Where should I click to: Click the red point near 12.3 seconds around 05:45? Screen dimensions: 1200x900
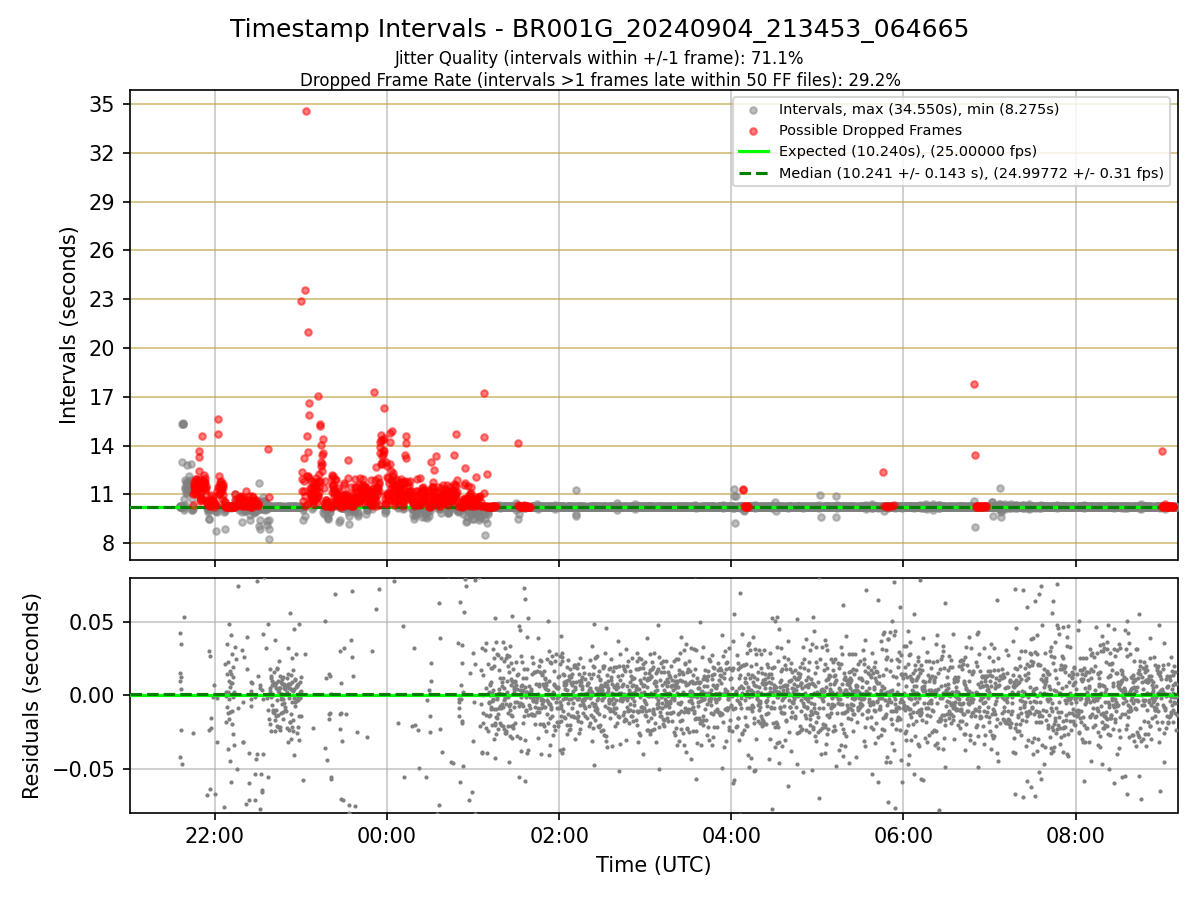pos(883,472)
